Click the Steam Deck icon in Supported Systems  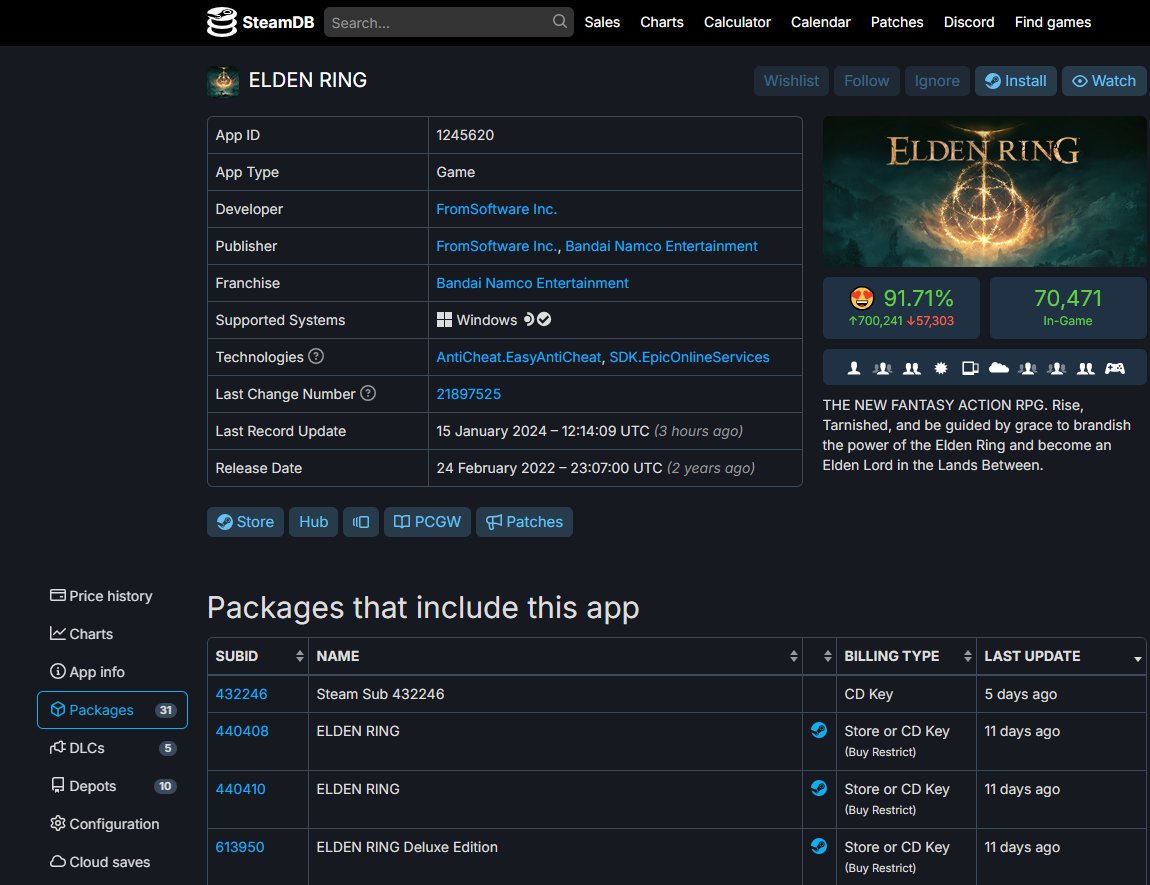tap(529, 319)
